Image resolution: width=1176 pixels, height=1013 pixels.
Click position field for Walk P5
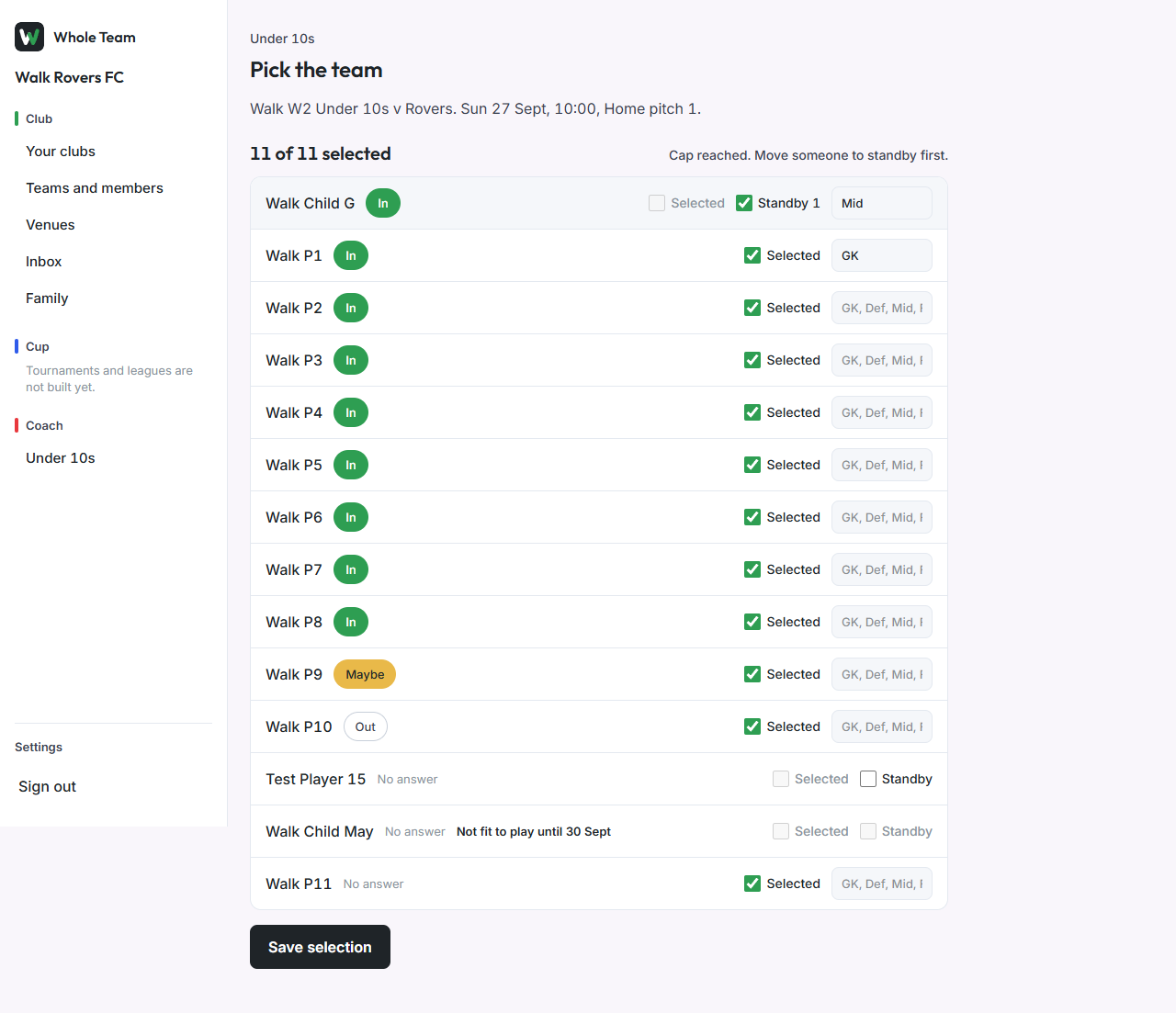(882, 465)
